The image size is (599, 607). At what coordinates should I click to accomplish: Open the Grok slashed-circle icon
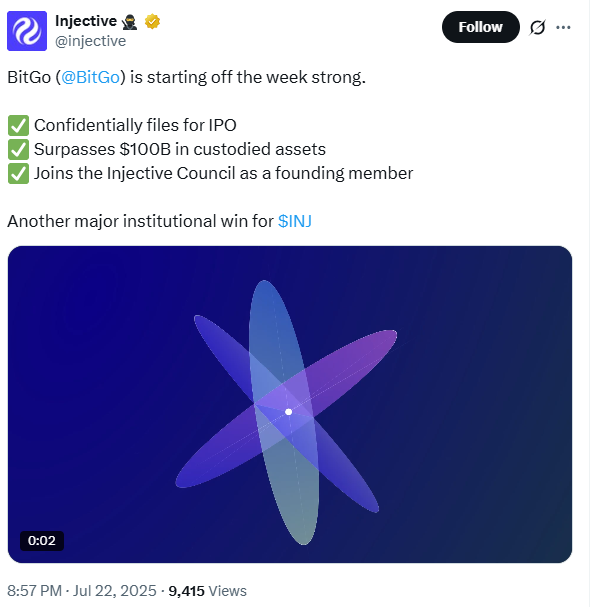(537, 27)
